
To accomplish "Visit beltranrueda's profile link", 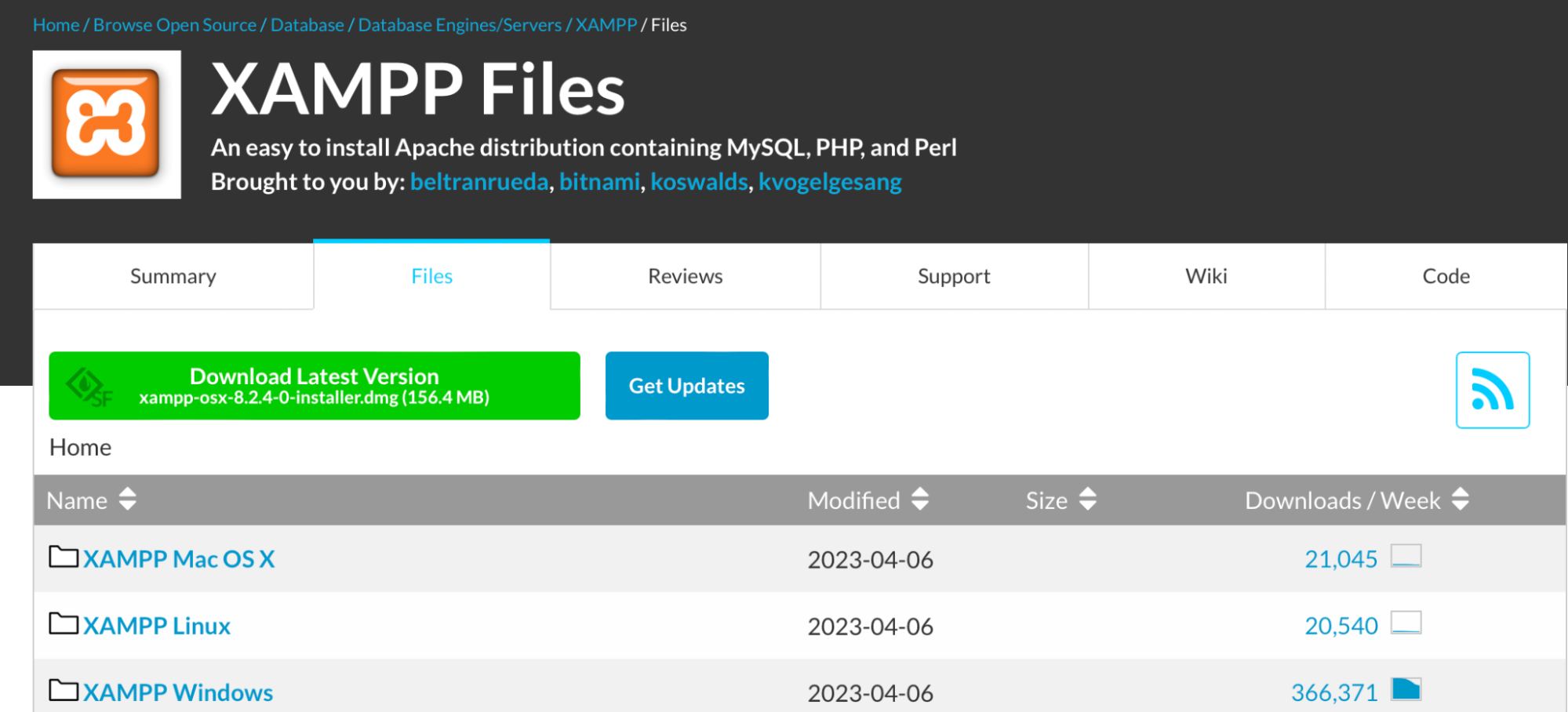I will pyautogui.click(x=479, y=182).
